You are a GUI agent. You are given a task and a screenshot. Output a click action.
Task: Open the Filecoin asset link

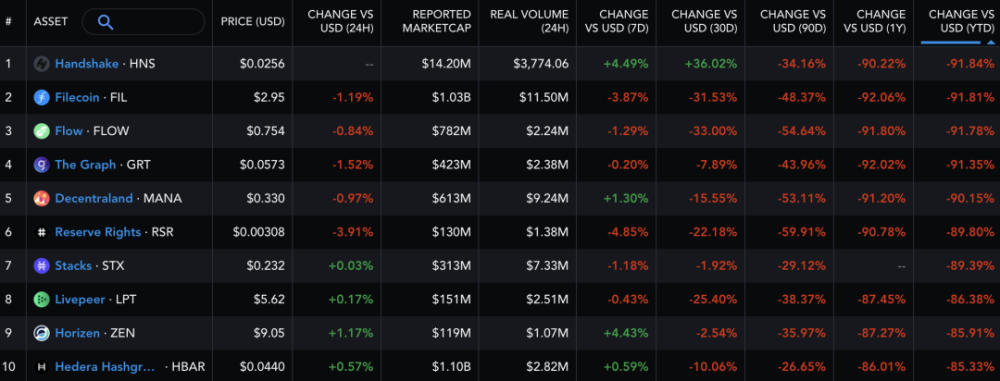coord(77,98)
